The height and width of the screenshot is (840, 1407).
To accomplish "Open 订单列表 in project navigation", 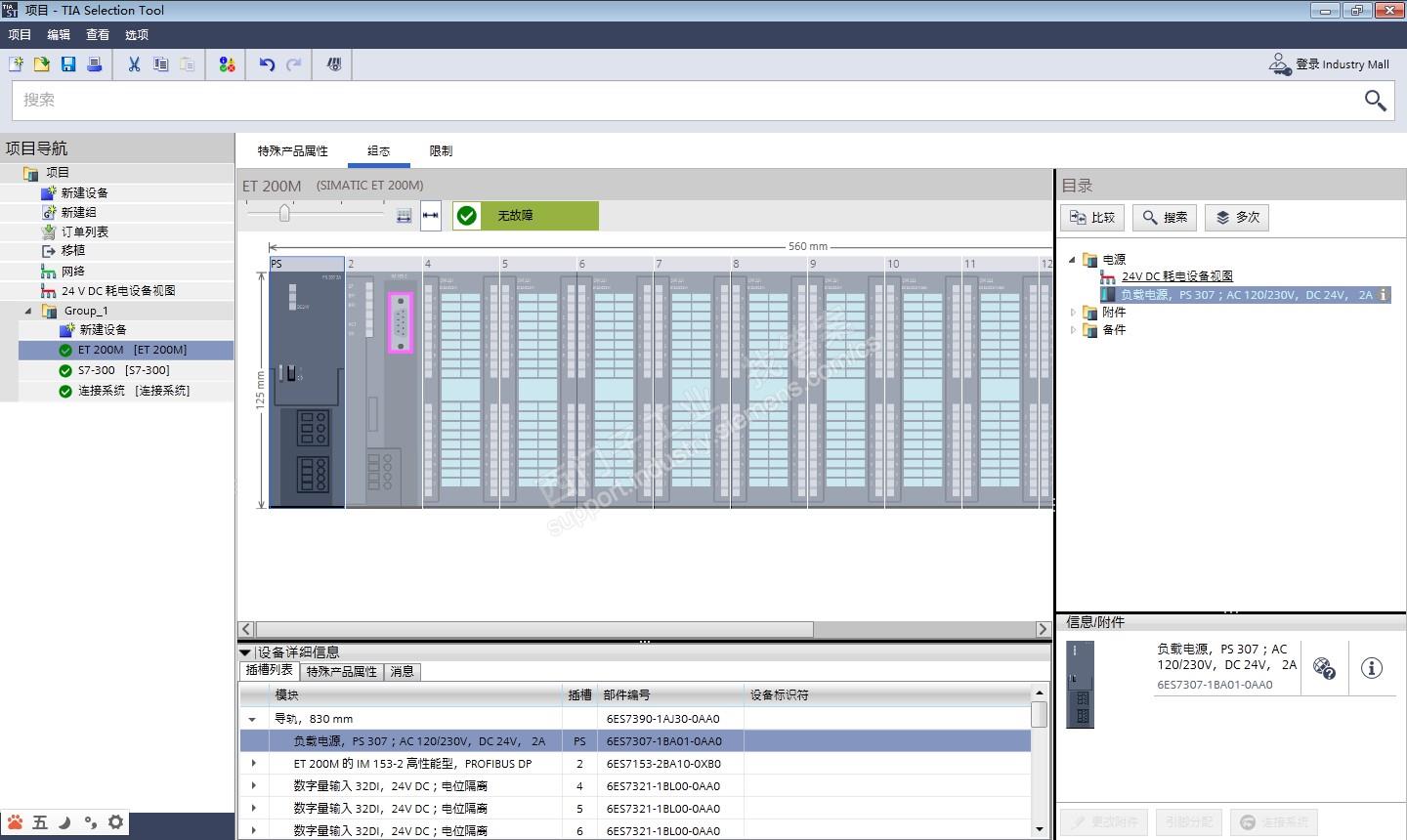I will click(85, 231).
